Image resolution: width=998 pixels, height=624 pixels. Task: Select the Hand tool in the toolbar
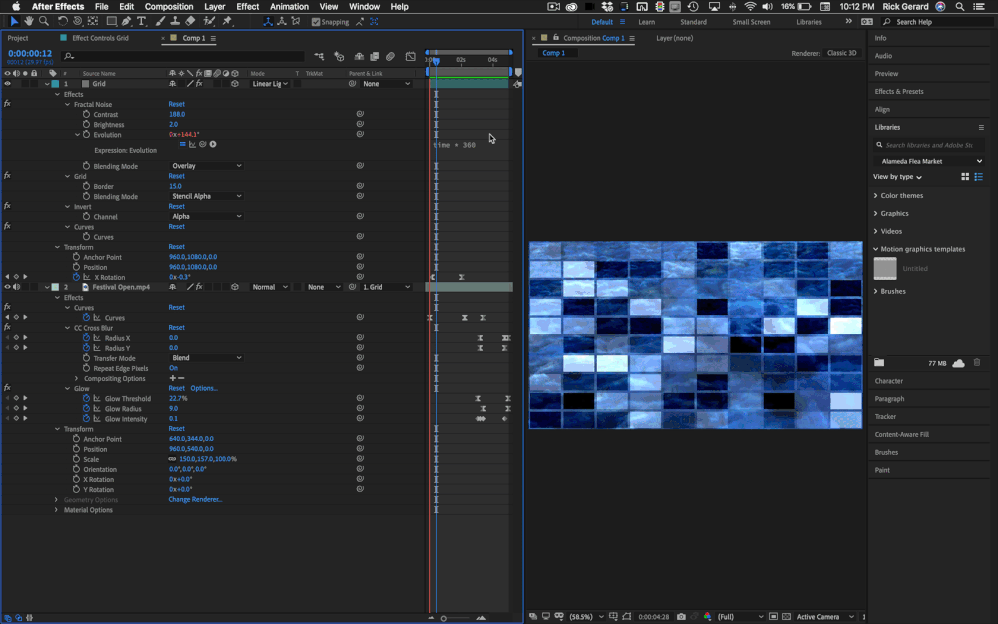31,21
